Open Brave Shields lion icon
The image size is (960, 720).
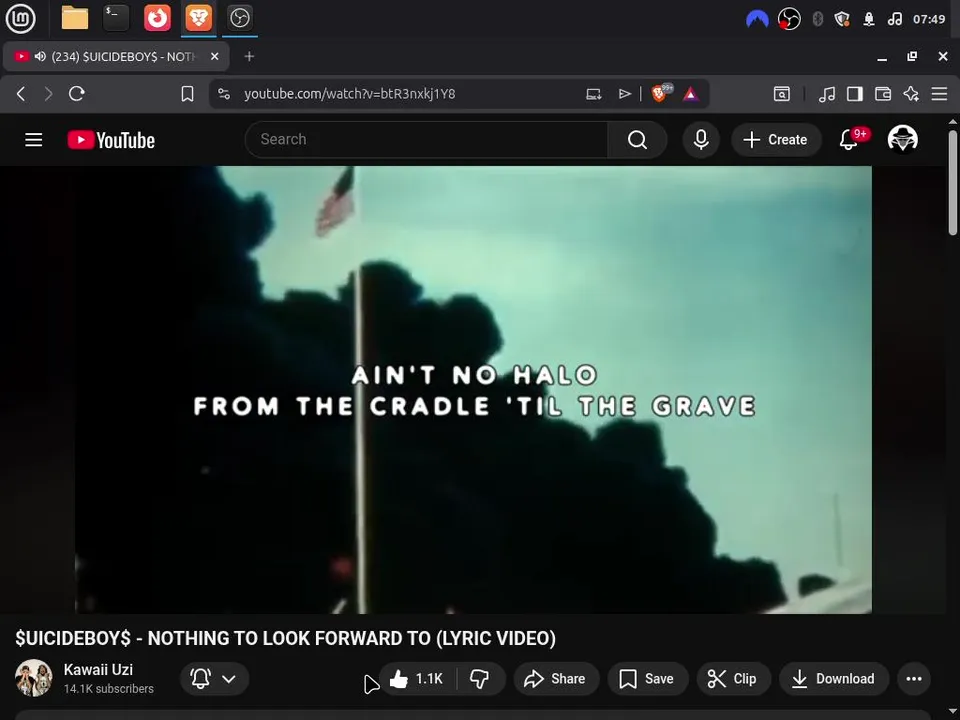tap(660, 93)
